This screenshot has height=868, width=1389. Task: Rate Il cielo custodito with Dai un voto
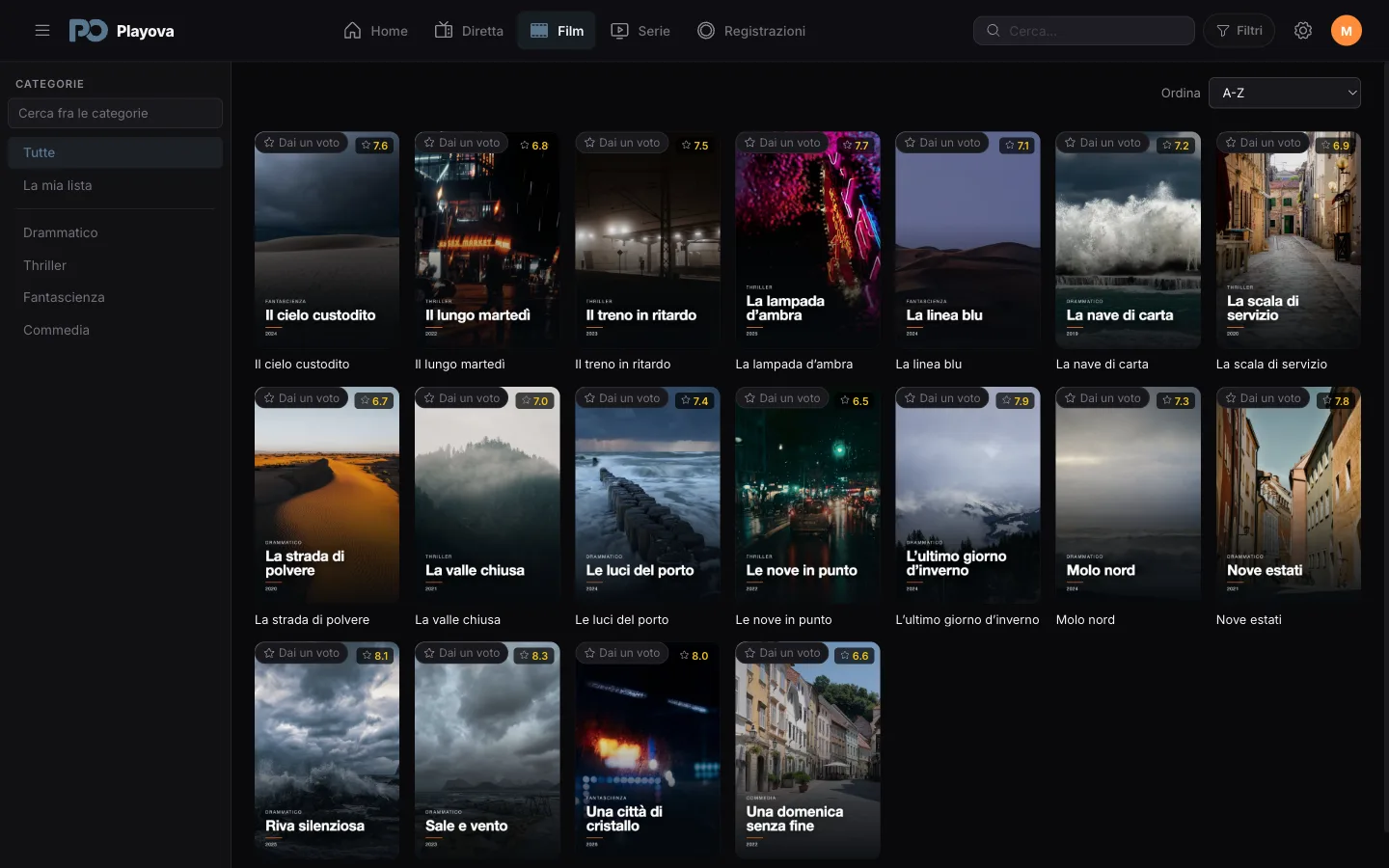[302, 143]
